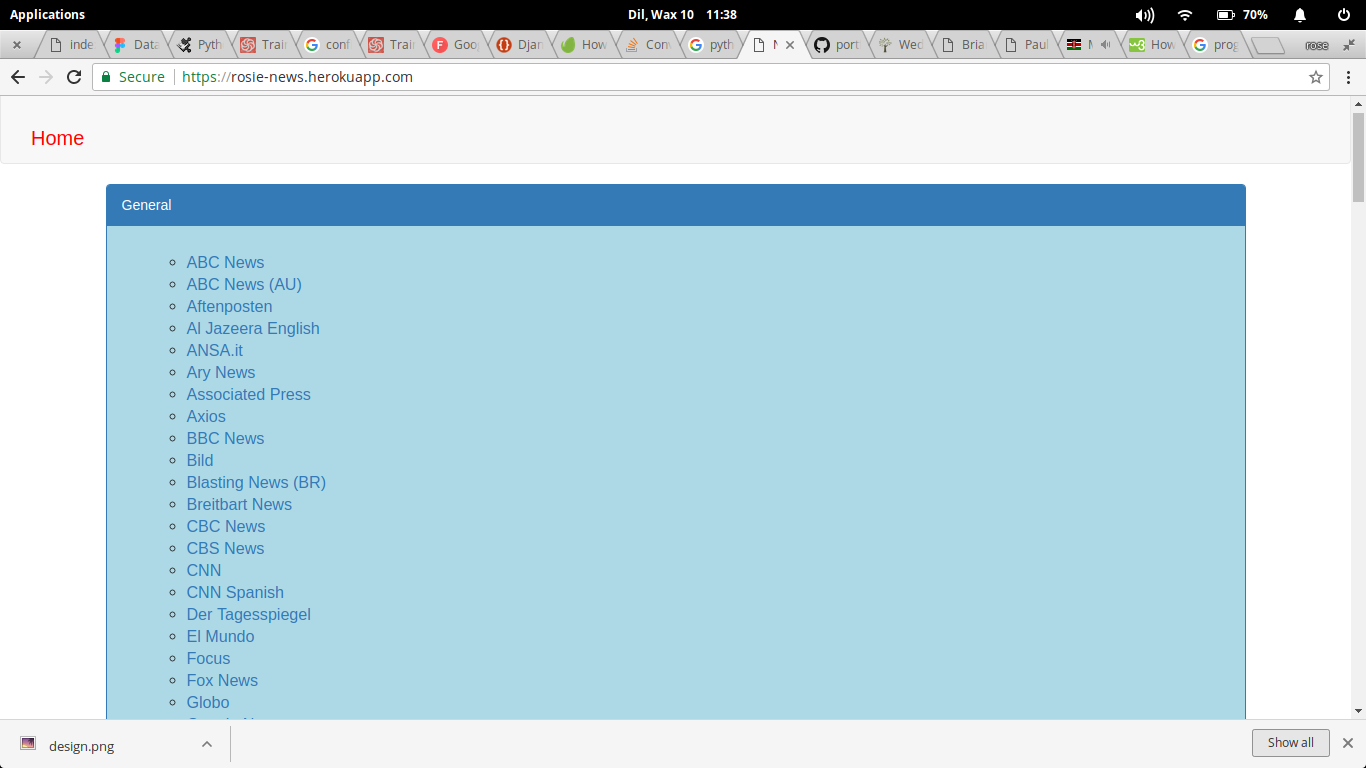Close the active rosie-news tab

click(790, 45)
